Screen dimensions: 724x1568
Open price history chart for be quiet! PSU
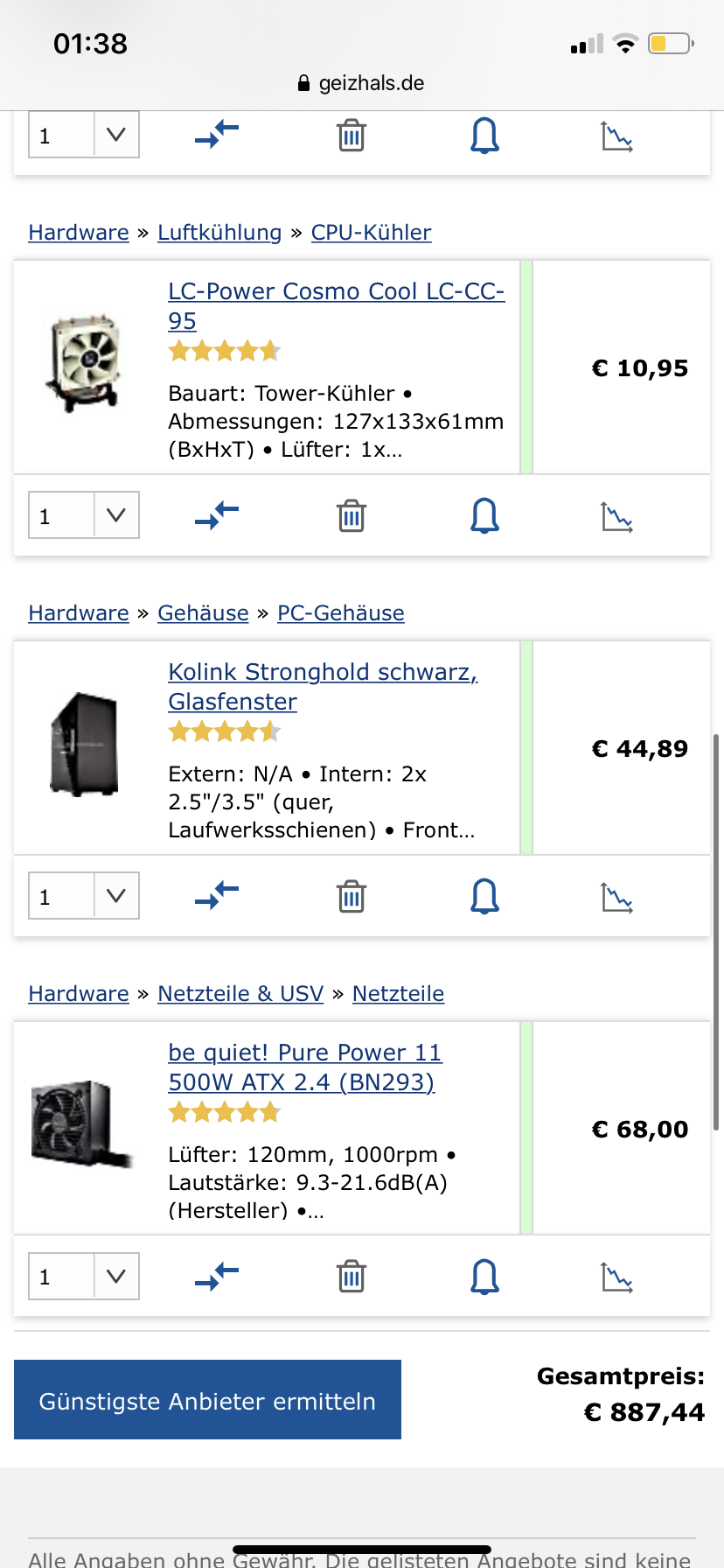tap(616, 1277)
